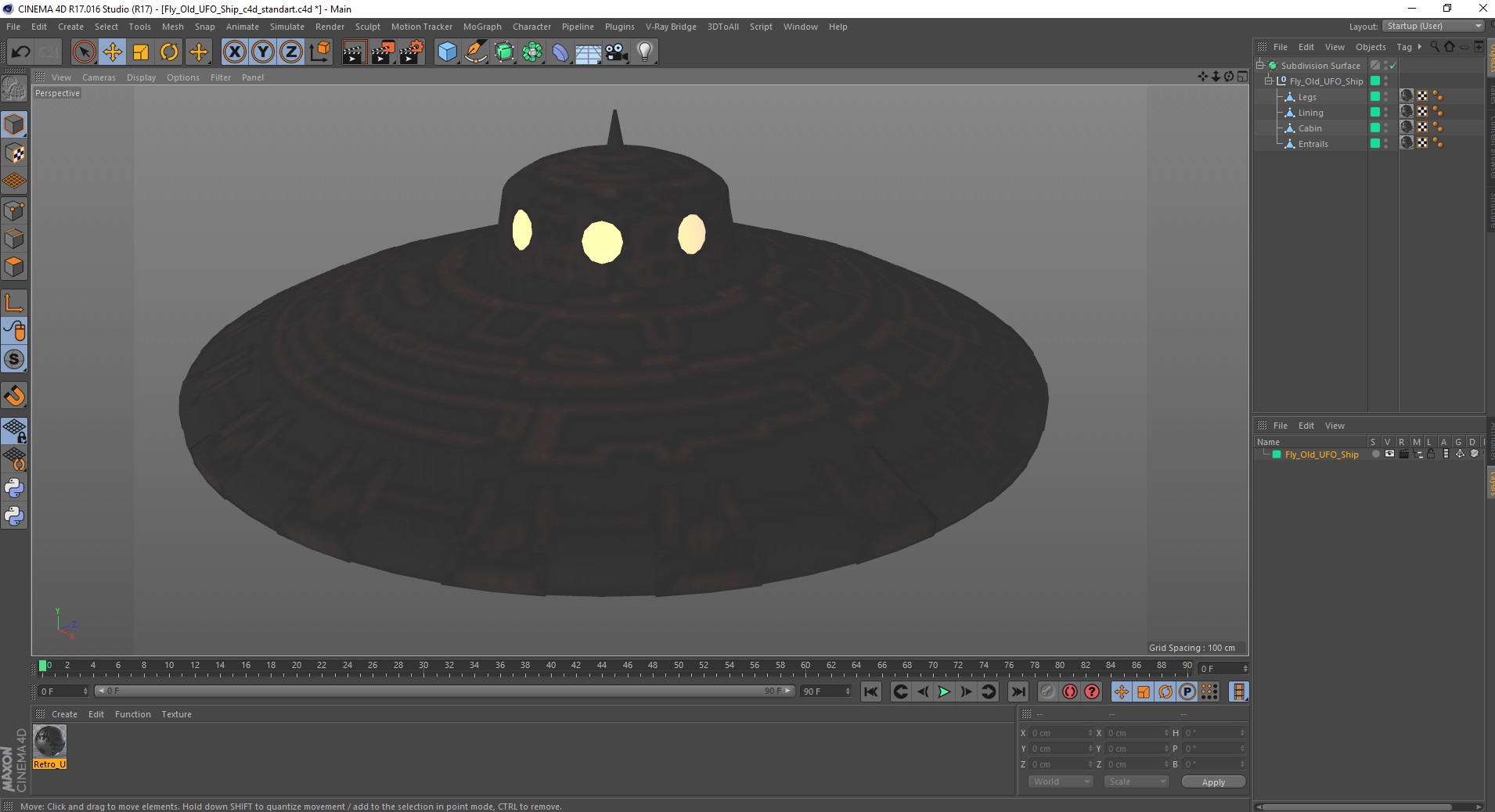Toggle Y axis lock
Image resolution: width=1495 pixels, height=812 pixels.
(x=263, y=52)
